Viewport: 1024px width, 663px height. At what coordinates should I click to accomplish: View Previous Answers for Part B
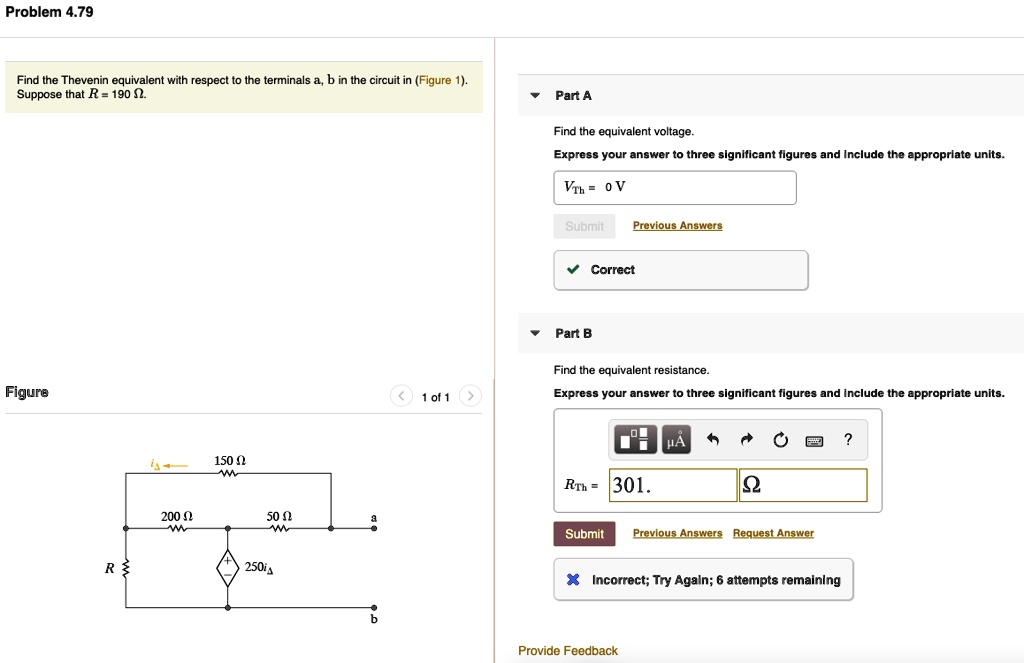(677, 533)
